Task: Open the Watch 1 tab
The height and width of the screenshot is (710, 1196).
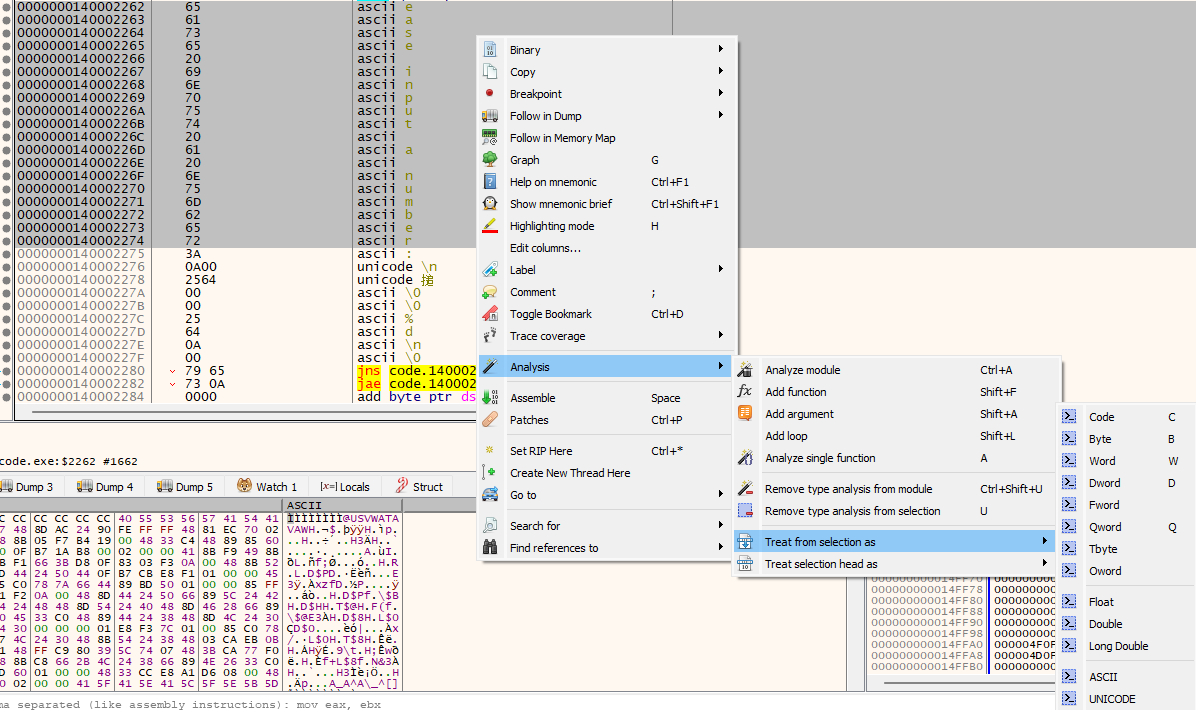Action: pos(267,487)
